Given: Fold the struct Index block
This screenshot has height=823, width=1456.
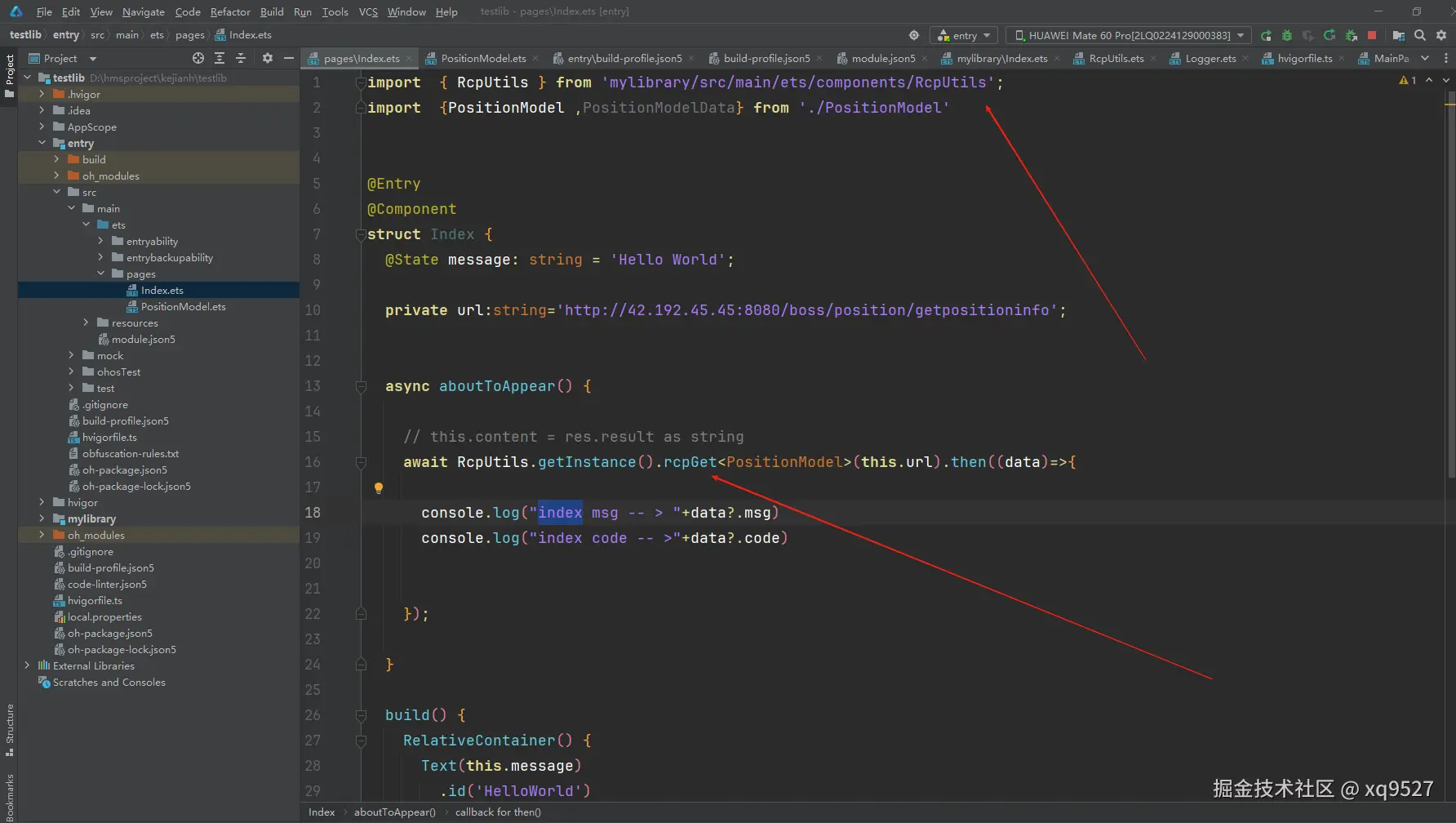Looking at the screenshot, I should point(361,234).
